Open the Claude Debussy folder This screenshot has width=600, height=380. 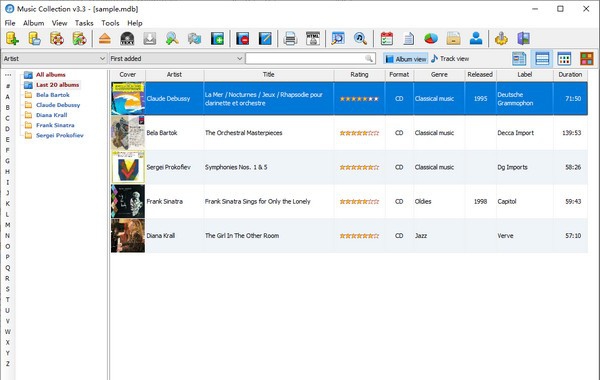(58, 105)
